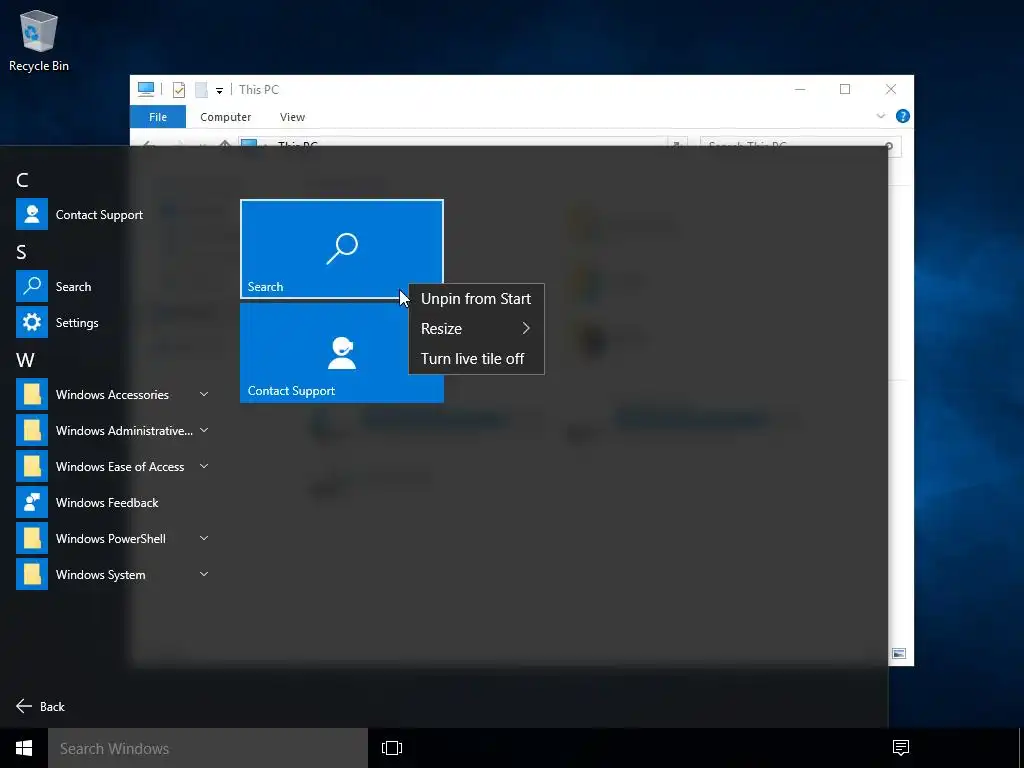Expand the ribbon chevron in This PC
The width and height of the screenshot is (1024, 768).
point(880,116)
